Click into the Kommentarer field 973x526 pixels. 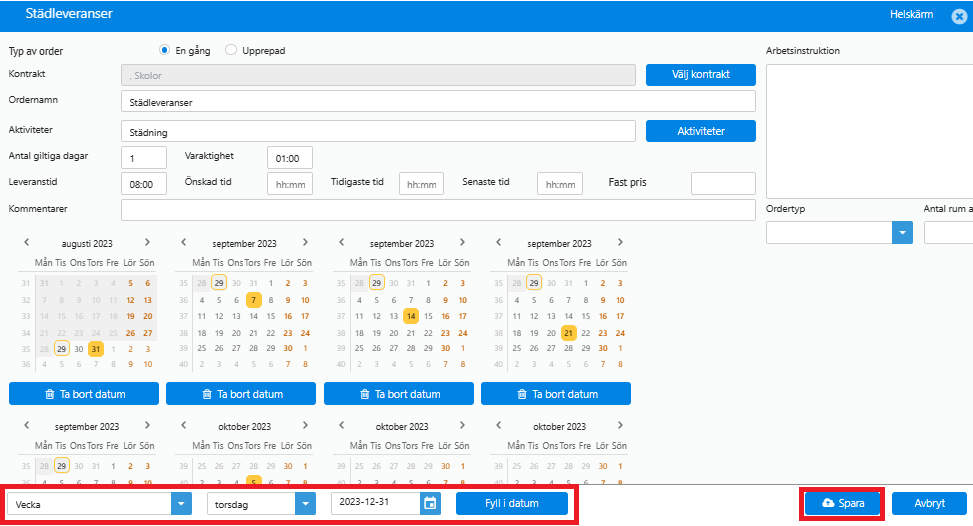tap(438, 210)
